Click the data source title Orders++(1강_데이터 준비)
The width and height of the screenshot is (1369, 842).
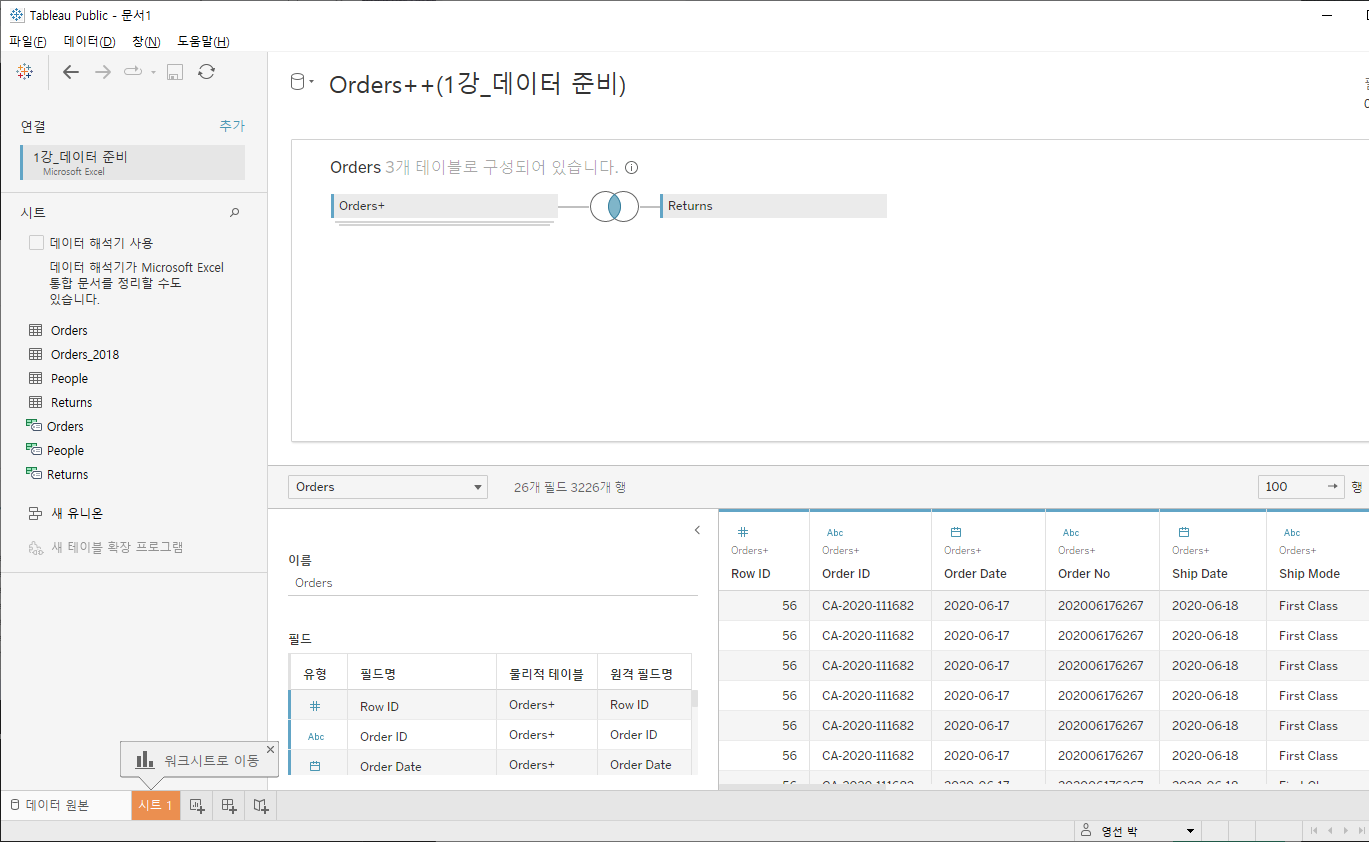[x=477, y=84]
